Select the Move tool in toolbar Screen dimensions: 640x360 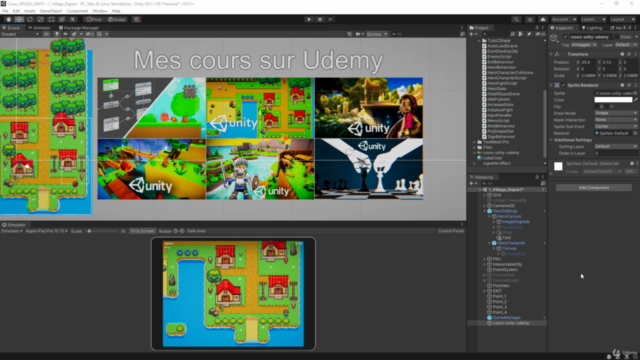pos(19,19)
